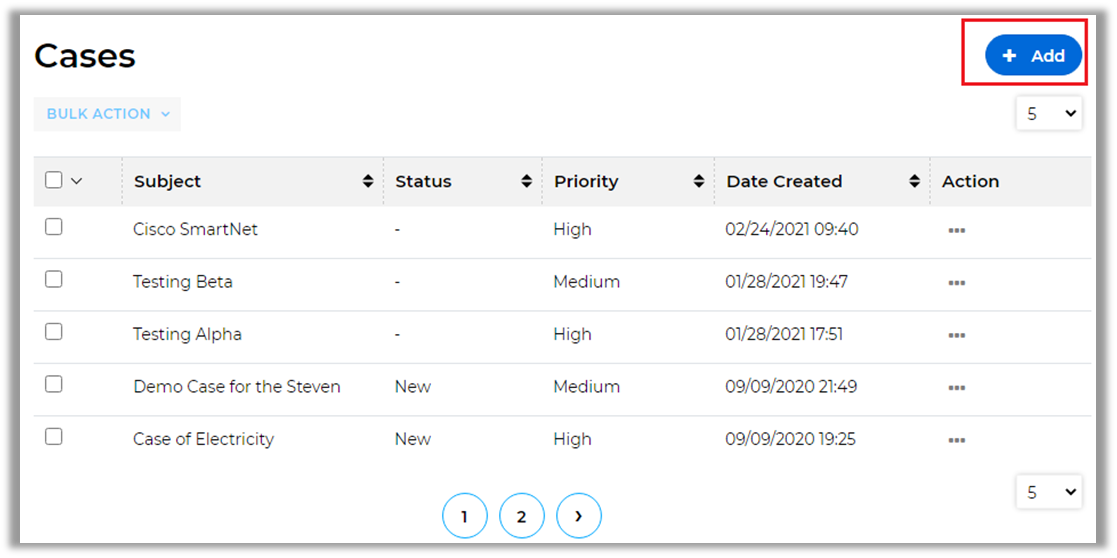Sort cases by Status sort icon
The height and width of the screenshot is (558, 1117).
coord(527,181)
